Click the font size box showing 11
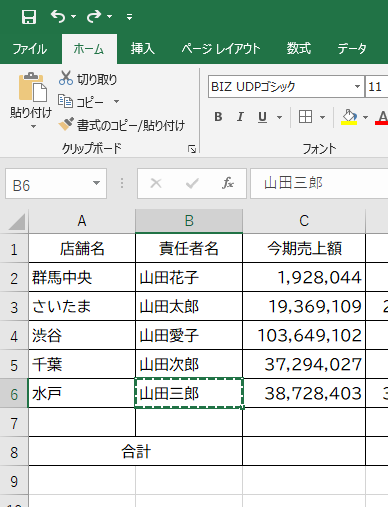This screenshot has width=388, height=507. (x=377, y=87)
